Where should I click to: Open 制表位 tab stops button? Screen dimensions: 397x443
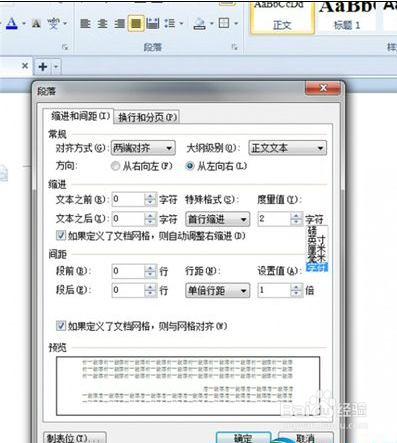[75, 437]
